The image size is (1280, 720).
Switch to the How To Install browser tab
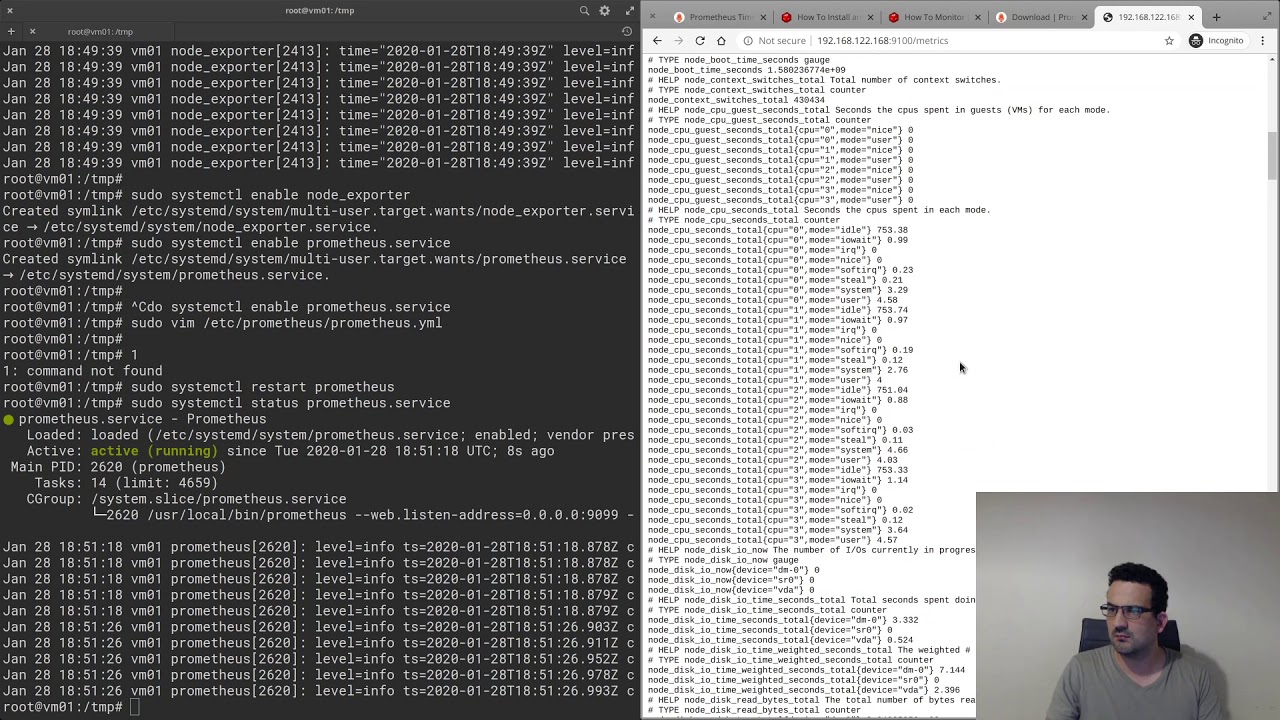click(827, 17)
